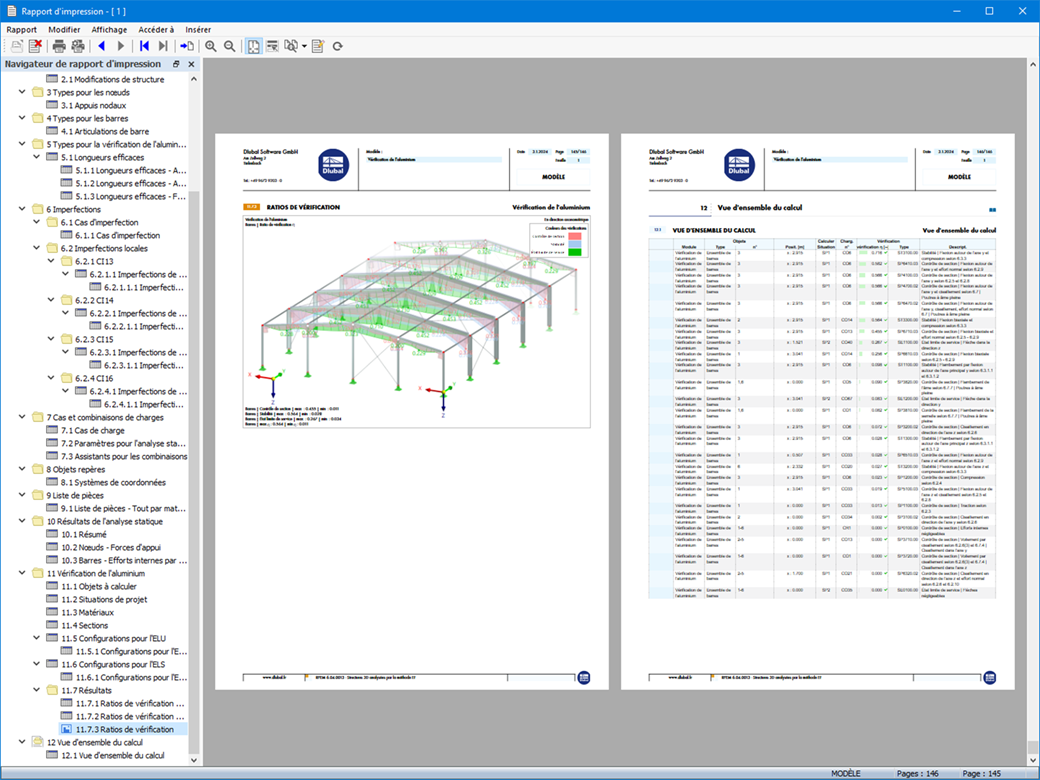Viewport: 1040px width, 780px height.
Task: Click the refresh report icon
Action: (338, 46)
